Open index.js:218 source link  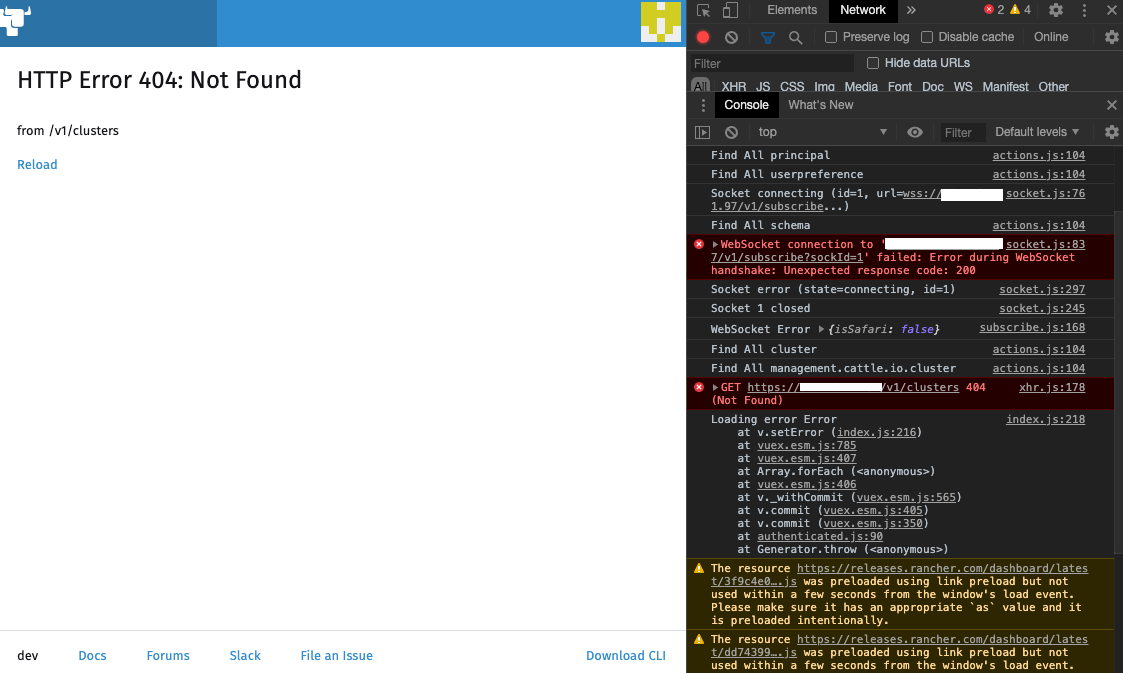pos(1045,420)
